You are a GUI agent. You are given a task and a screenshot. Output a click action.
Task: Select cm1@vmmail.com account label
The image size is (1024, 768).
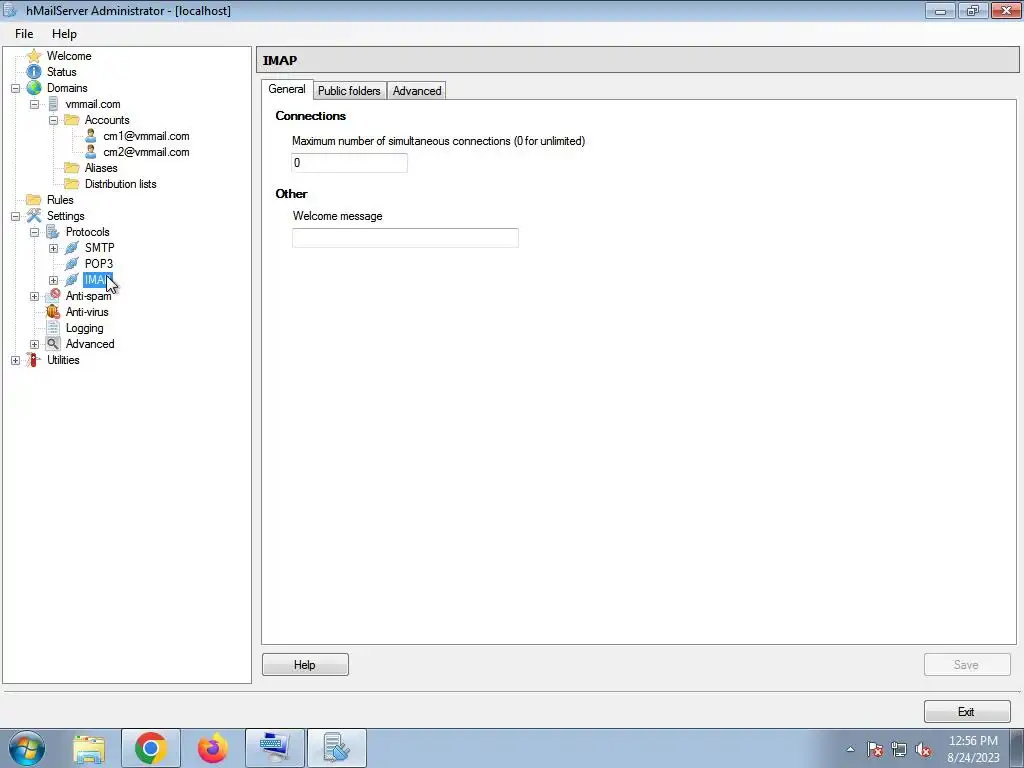[146, 136]
